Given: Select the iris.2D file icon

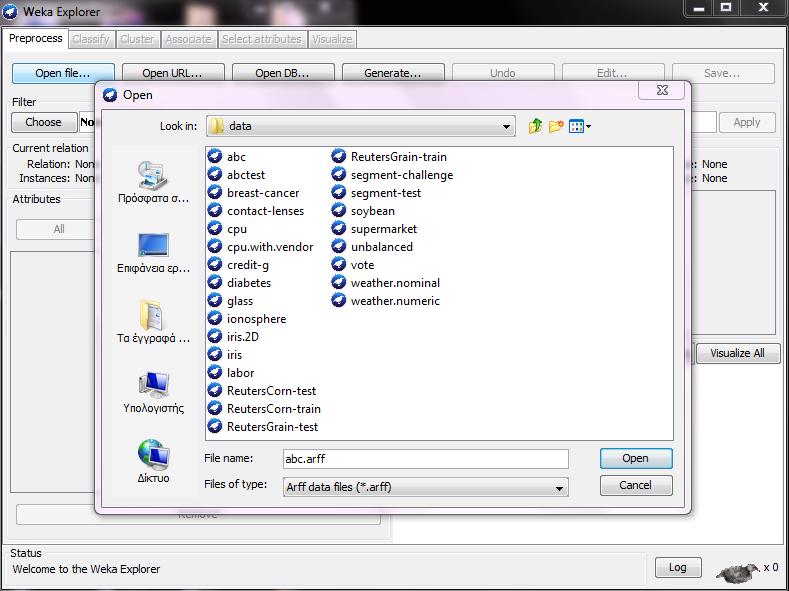Looking at the screenshot, I should click(215, 336).
